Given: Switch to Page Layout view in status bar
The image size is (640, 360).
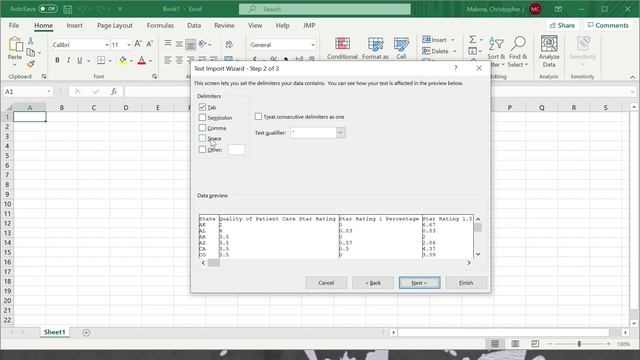Looking at the screenshot, I should [x=515, y=344].
